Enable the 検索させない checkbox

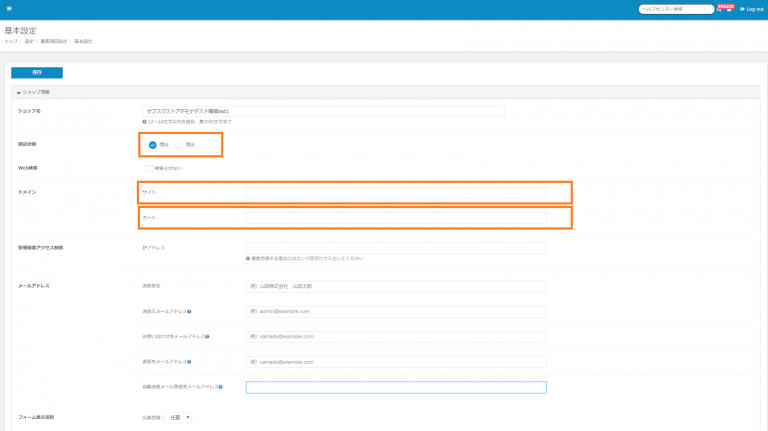click(x=149, y=168)
